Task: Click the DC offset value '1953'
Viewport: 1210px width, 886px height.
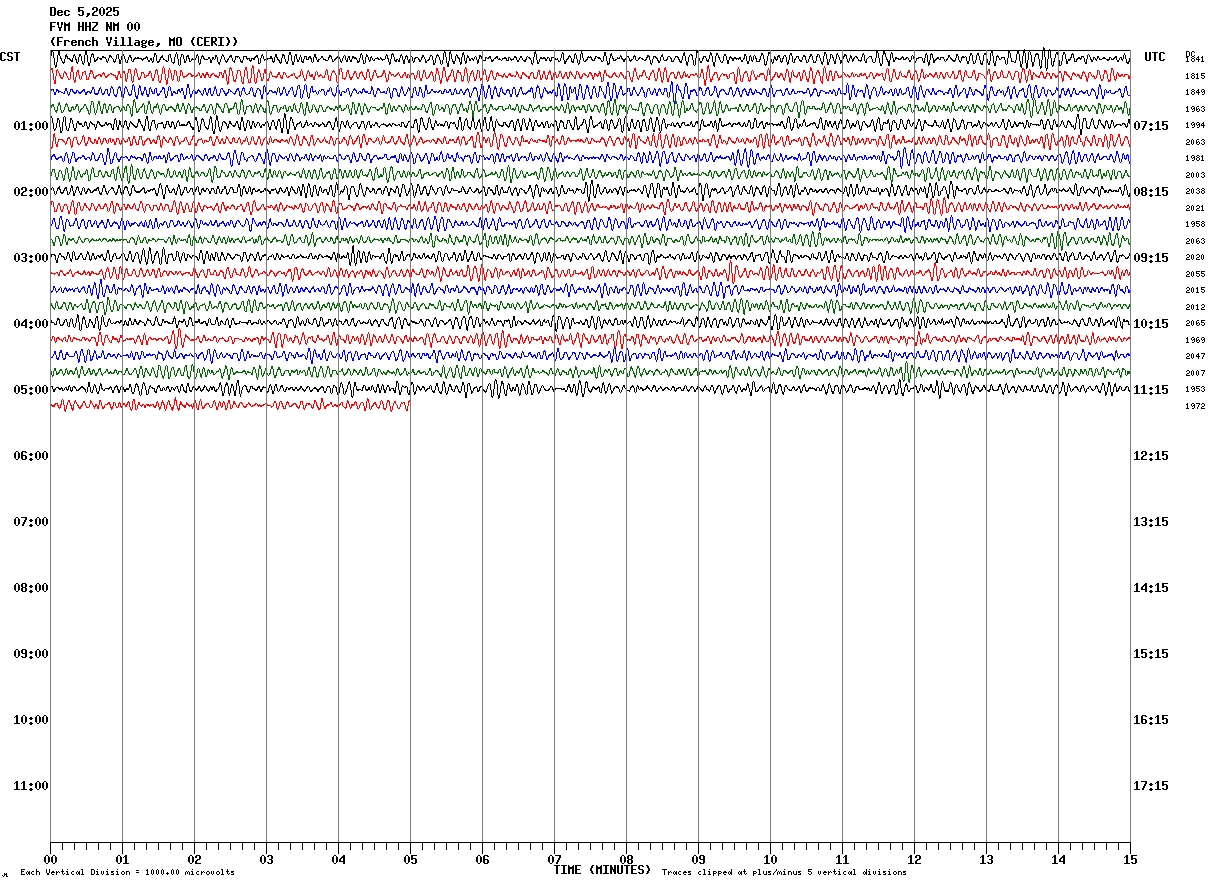Action: pos(1195,390)
